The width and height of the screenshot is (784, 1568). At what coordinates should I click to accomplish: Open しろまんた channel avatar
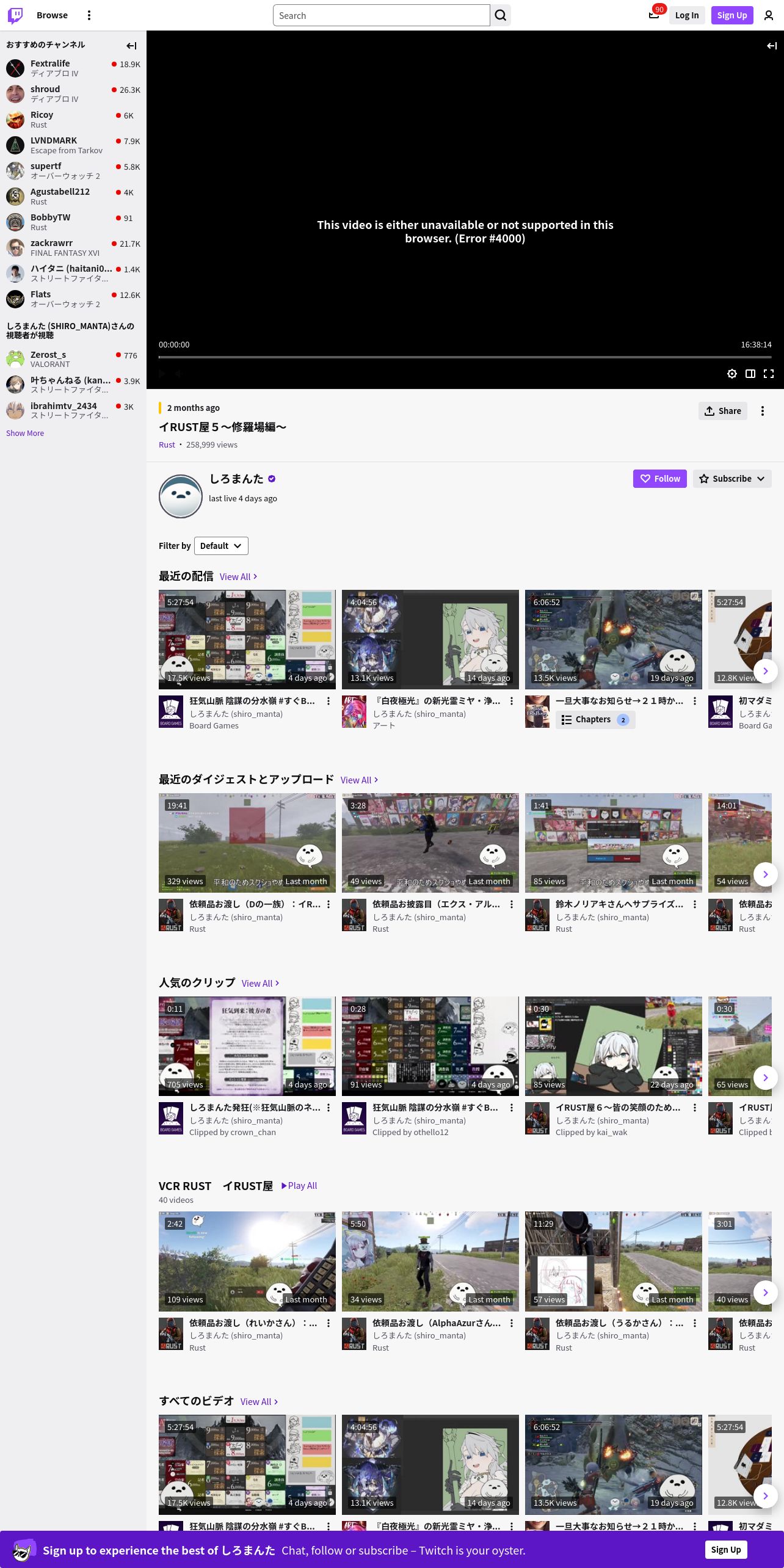(x=180, y=496)
